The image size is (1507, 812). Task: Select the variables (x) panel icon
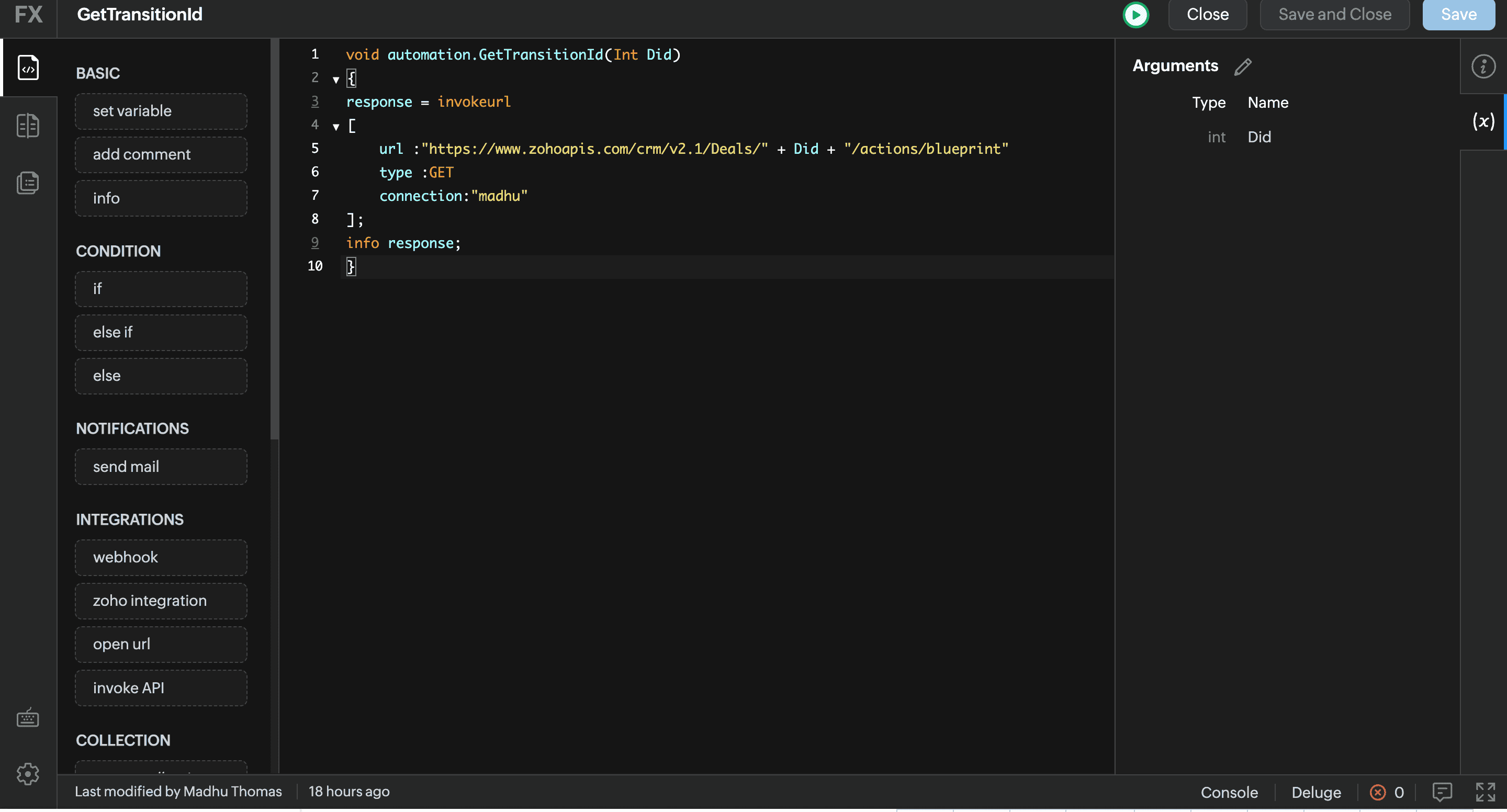click(1482, 122)
